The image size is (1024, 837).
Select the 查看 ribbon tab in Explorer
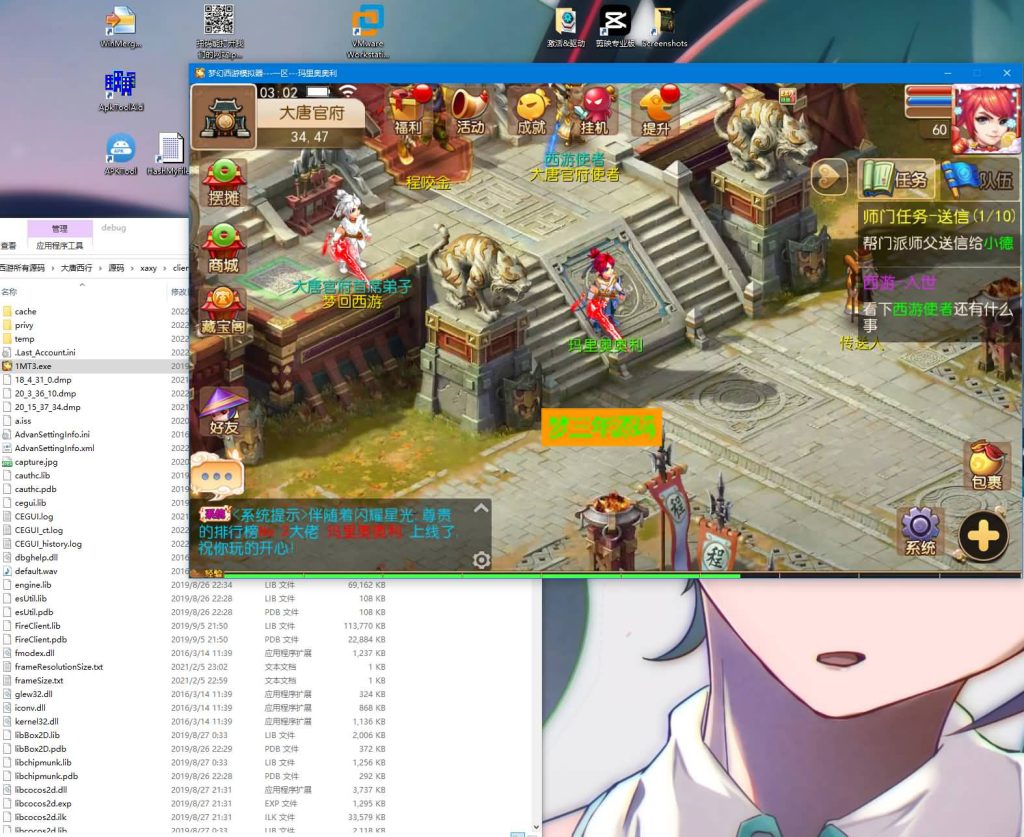[x=8, y=245]
